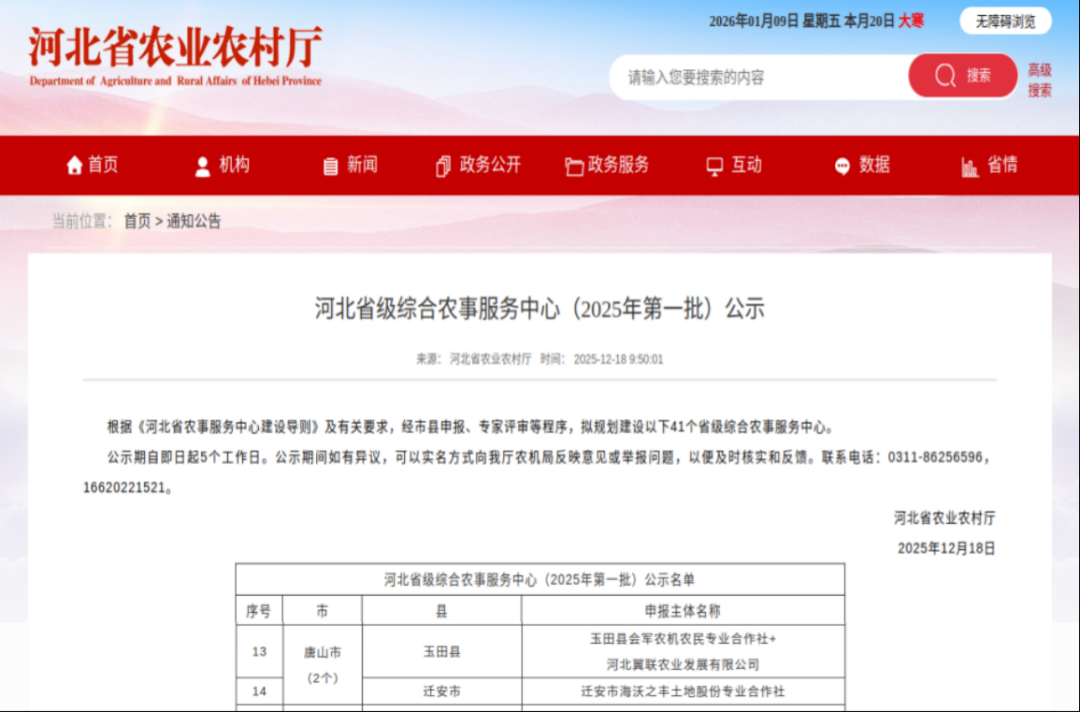Click the person icon beside 机构
Viewport: 1080px width, 712px height.
[203, 166]
